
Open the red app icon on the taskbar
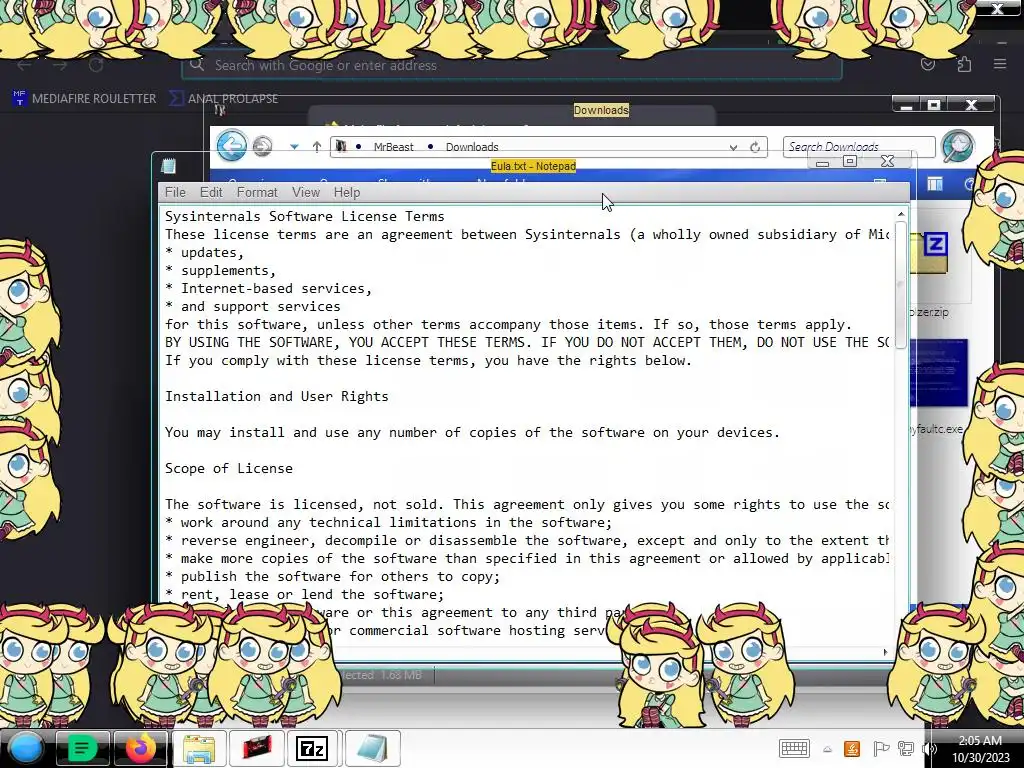click(257, 748)
